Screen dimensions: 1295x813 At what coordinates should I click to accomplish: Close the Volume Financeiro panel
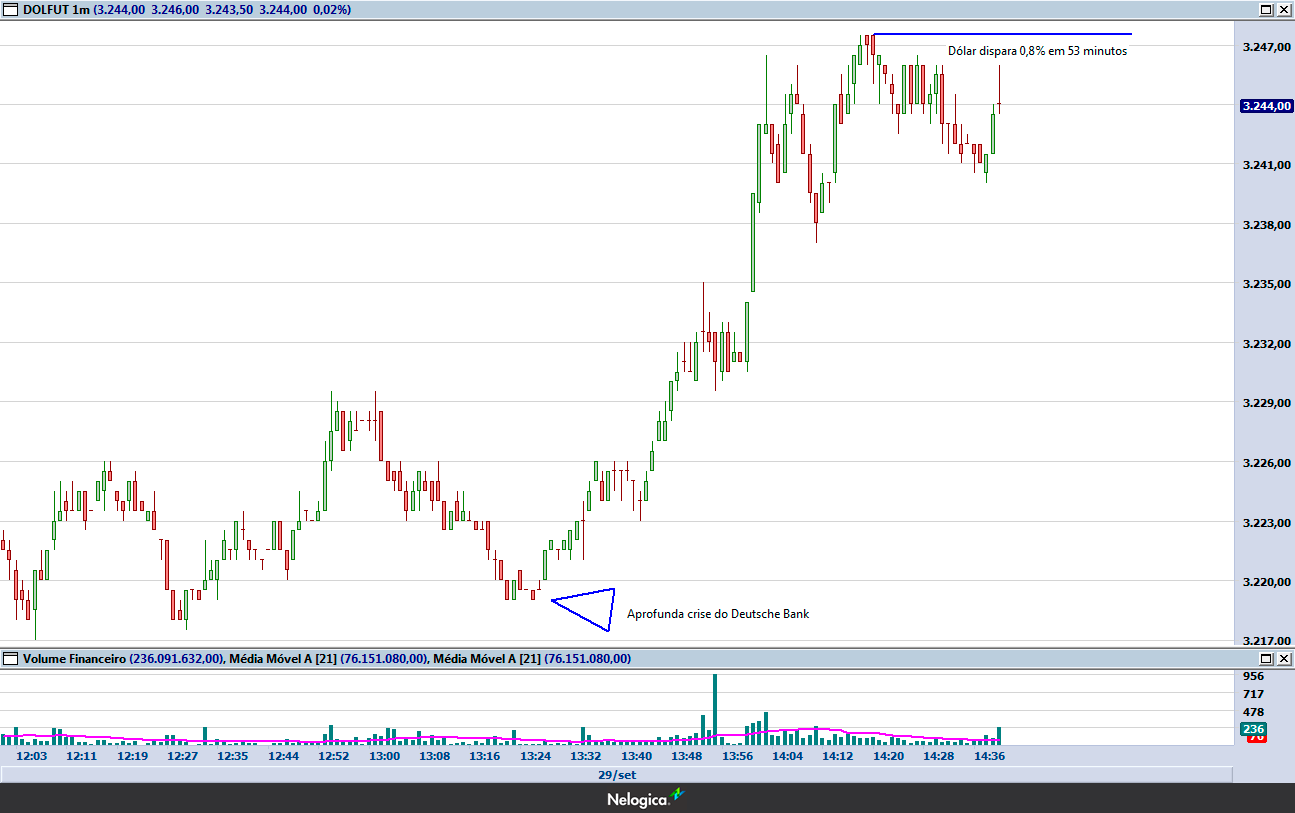(1284, 659)
